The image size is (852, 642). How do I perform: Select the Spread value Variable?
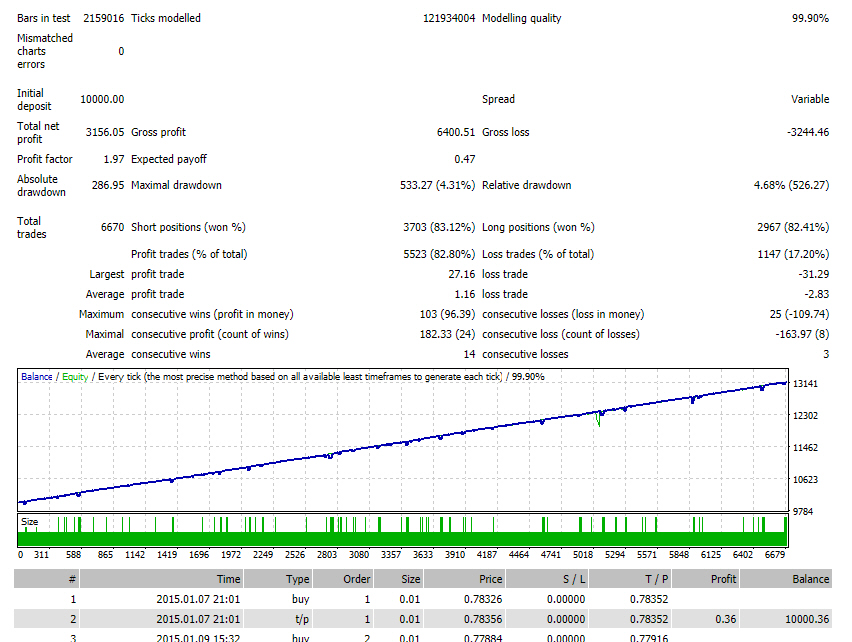(x=810, y=99)
